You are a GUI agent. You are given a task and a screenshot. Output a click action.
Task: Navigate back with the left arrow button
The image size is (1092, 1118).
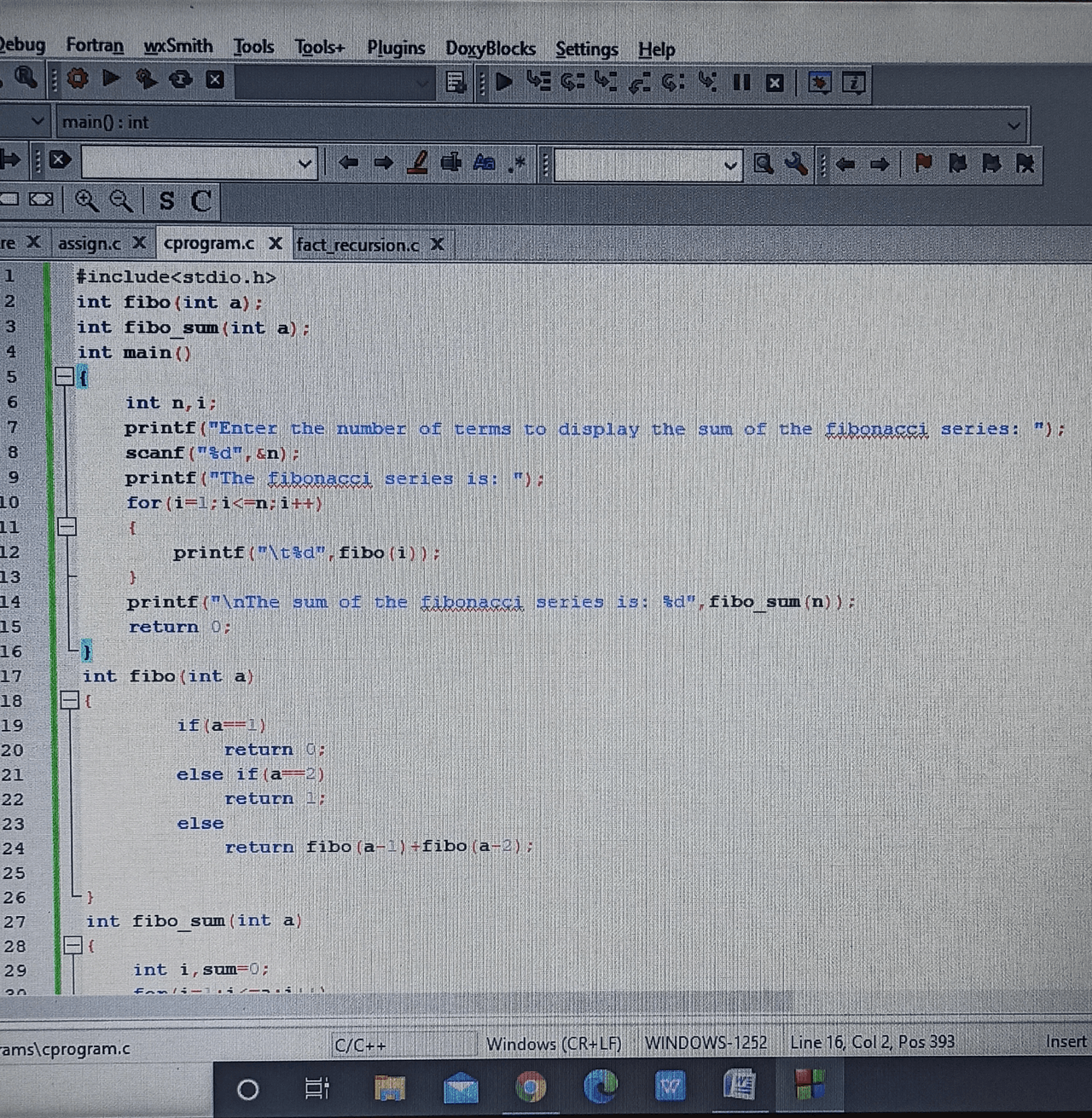(x=348, y=162)
